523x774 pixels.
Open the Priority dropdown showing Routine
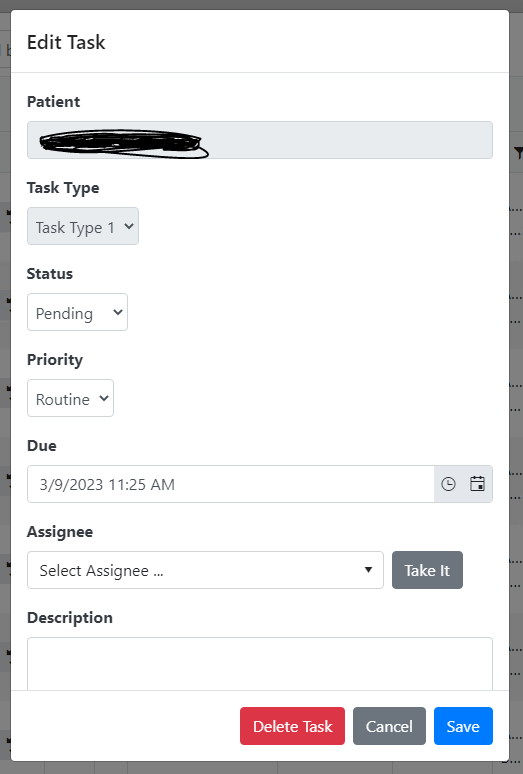point(71,398)
